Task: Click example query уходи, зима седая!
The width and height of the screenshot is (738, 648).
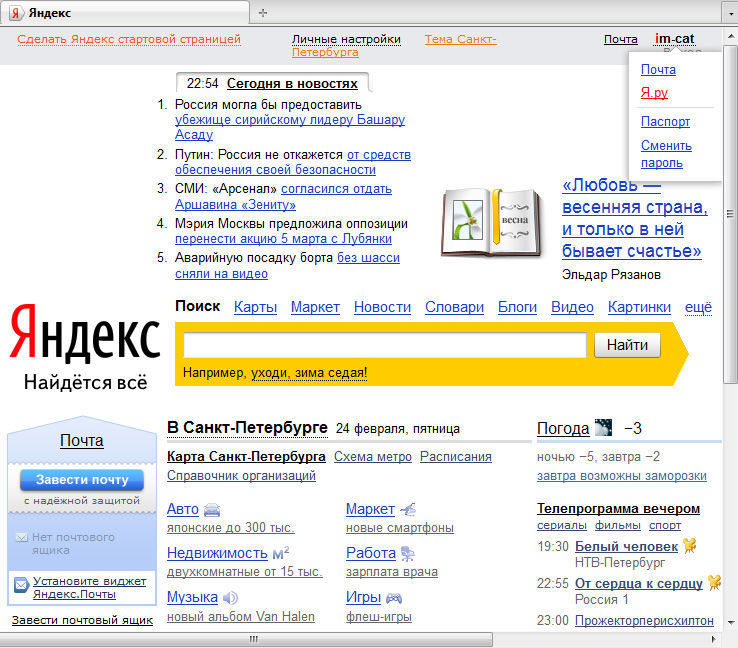Action: pos(309,373)
